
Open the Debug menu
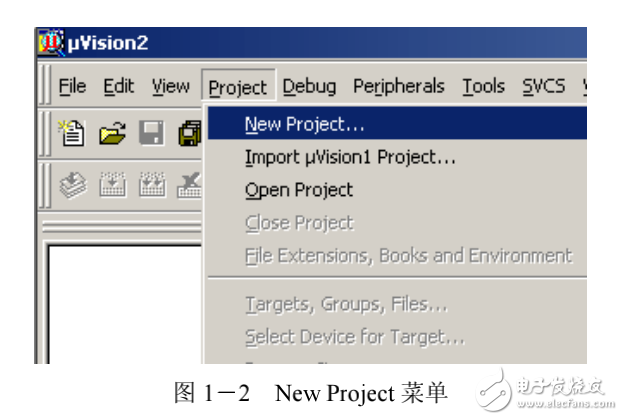309,87
